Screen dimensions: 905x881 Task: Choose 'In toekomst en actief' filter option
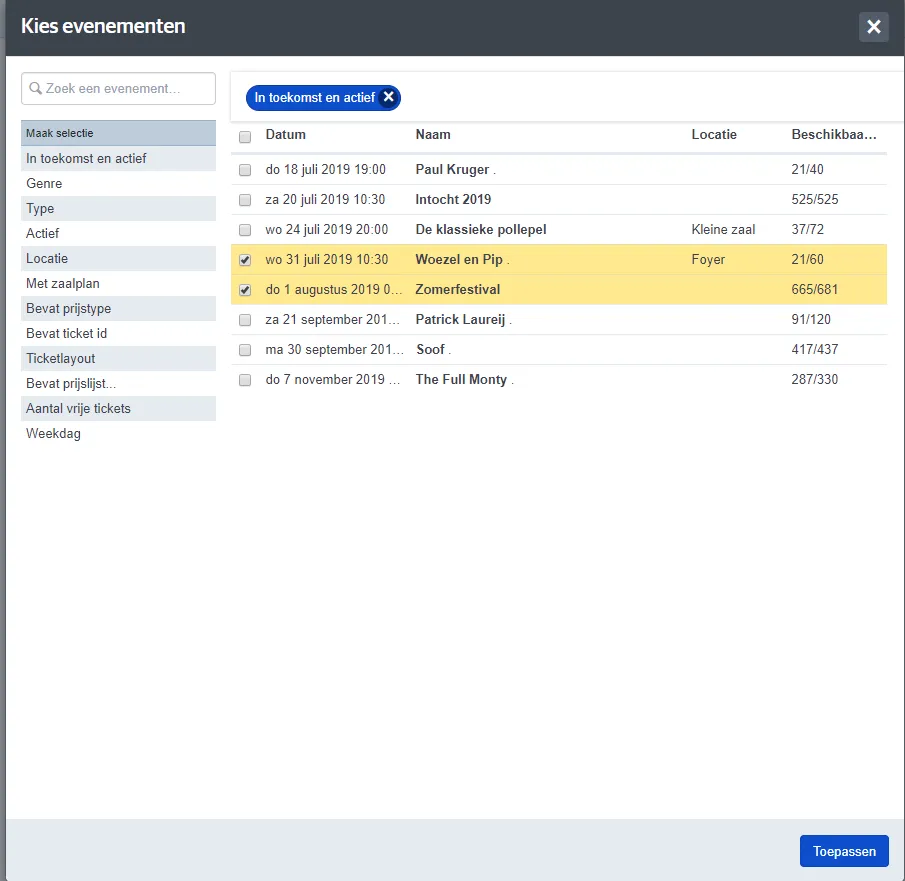pyautogui.click(x=118, y=158)
